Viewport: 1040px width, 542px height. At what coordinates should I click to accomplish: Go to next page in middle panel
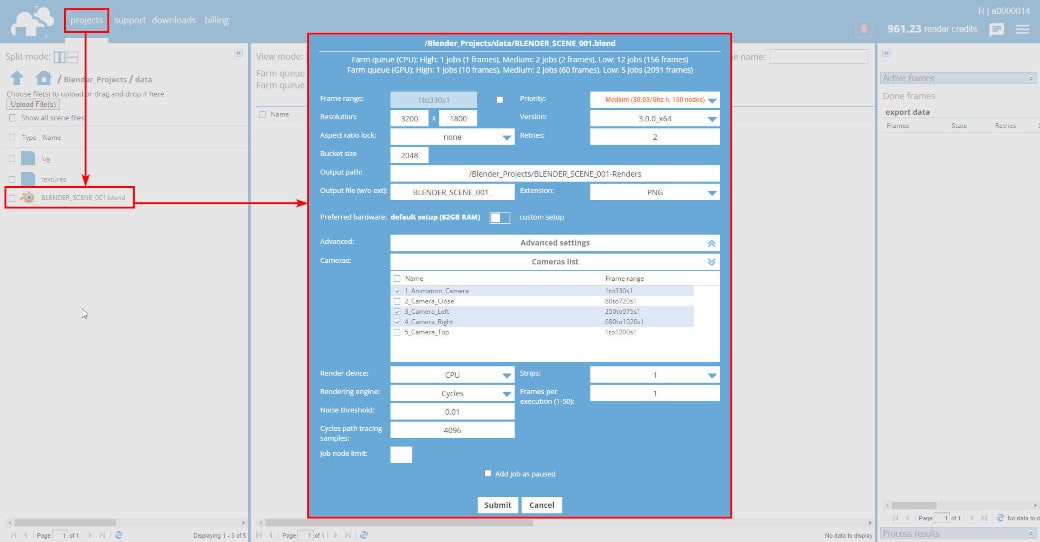(x=335, y=535)
